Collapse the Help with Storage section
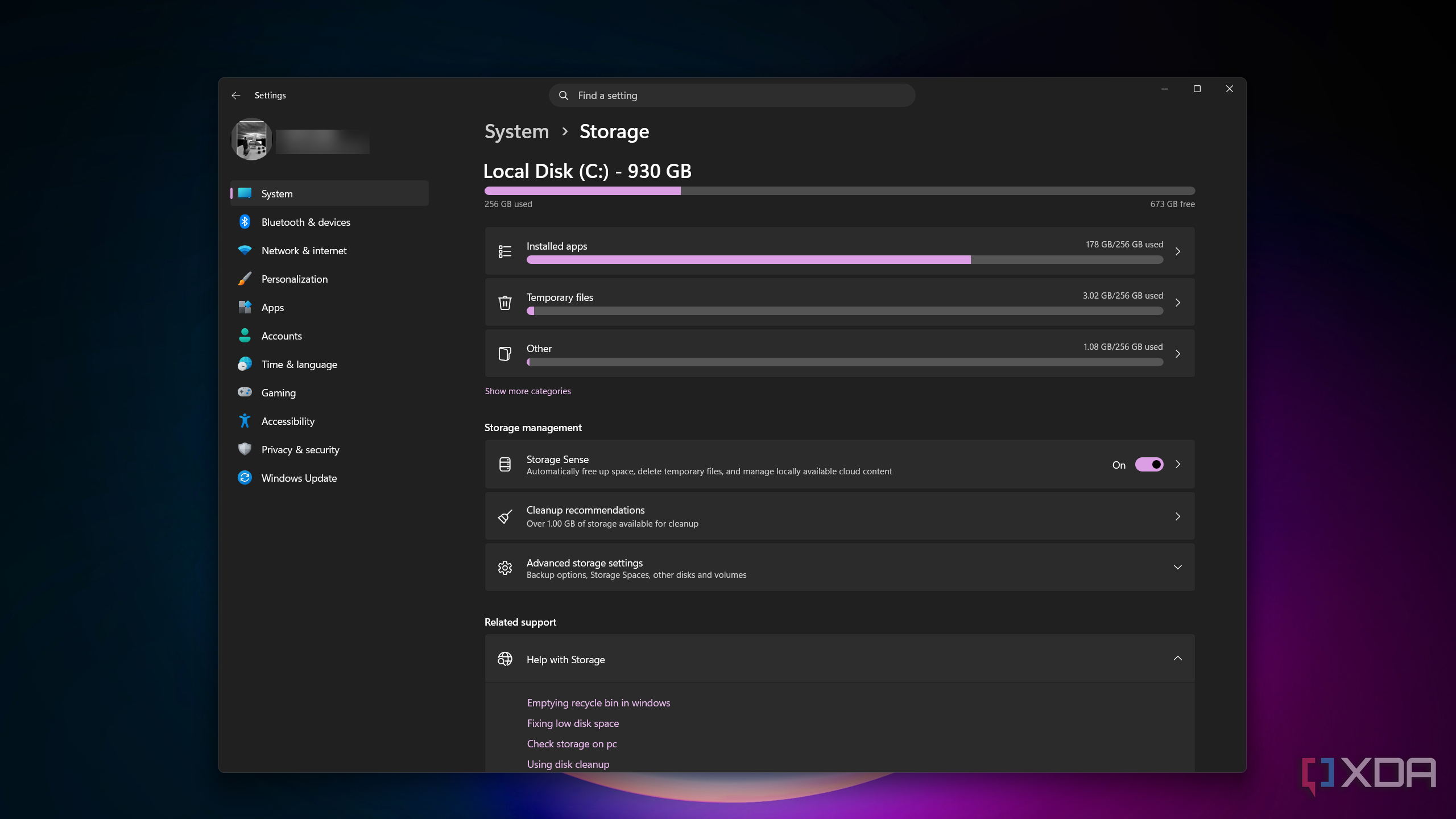1456x819 pixels. pos(1178,658)
